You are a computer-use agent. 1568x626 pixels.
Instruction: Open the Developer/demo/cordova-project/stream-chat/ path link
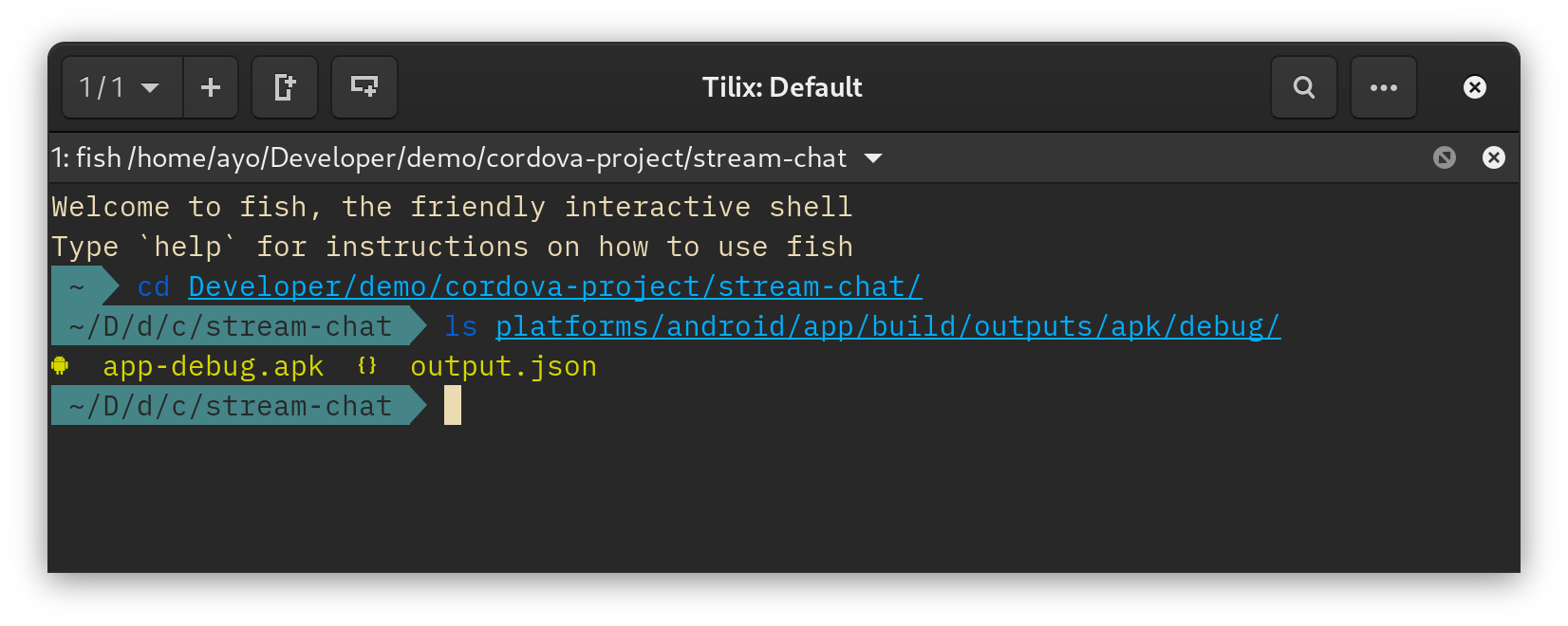[555, 286]
